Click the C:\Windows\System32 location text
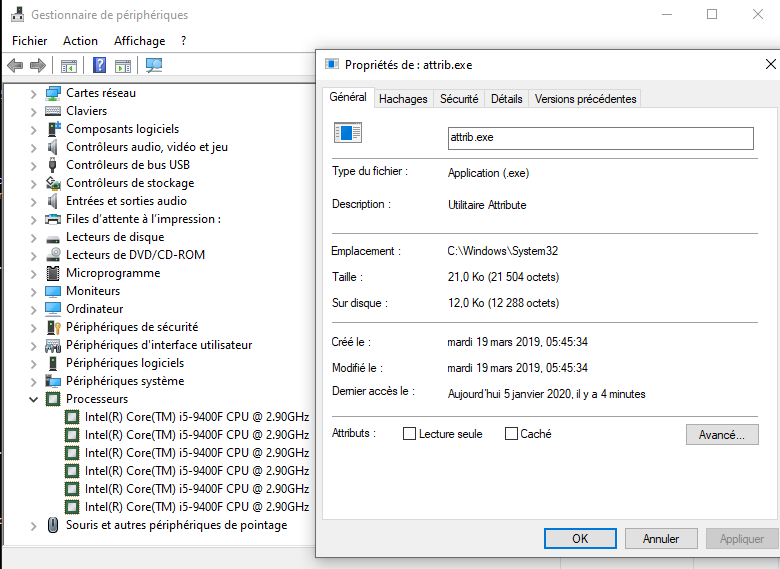Screen dimensions: 780x569 503,251
